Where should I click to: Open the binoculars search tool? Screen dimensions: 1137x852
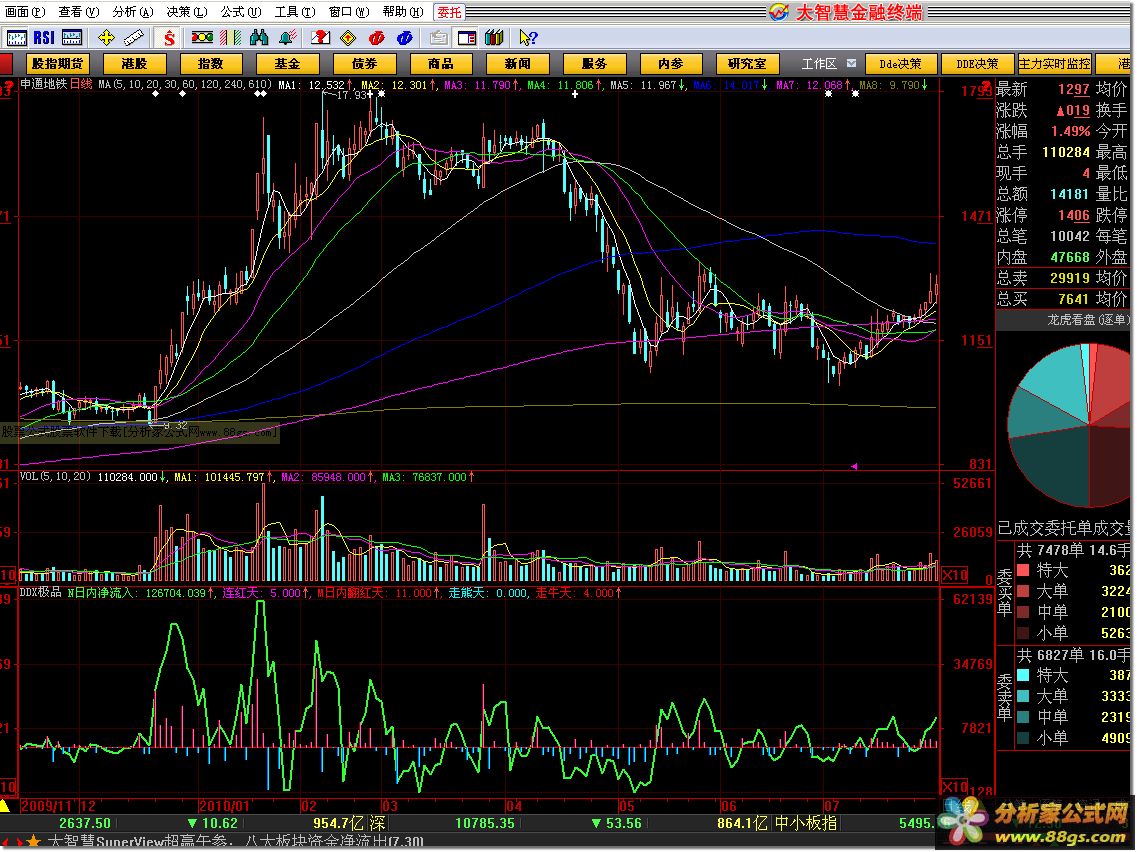(x=259, y=38)
